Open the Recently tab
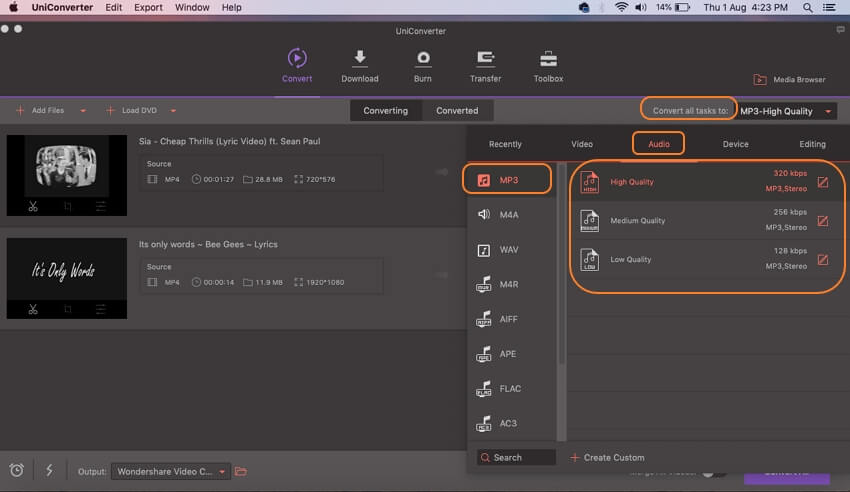This screenshot has height=492, width=850. point(505,144)
